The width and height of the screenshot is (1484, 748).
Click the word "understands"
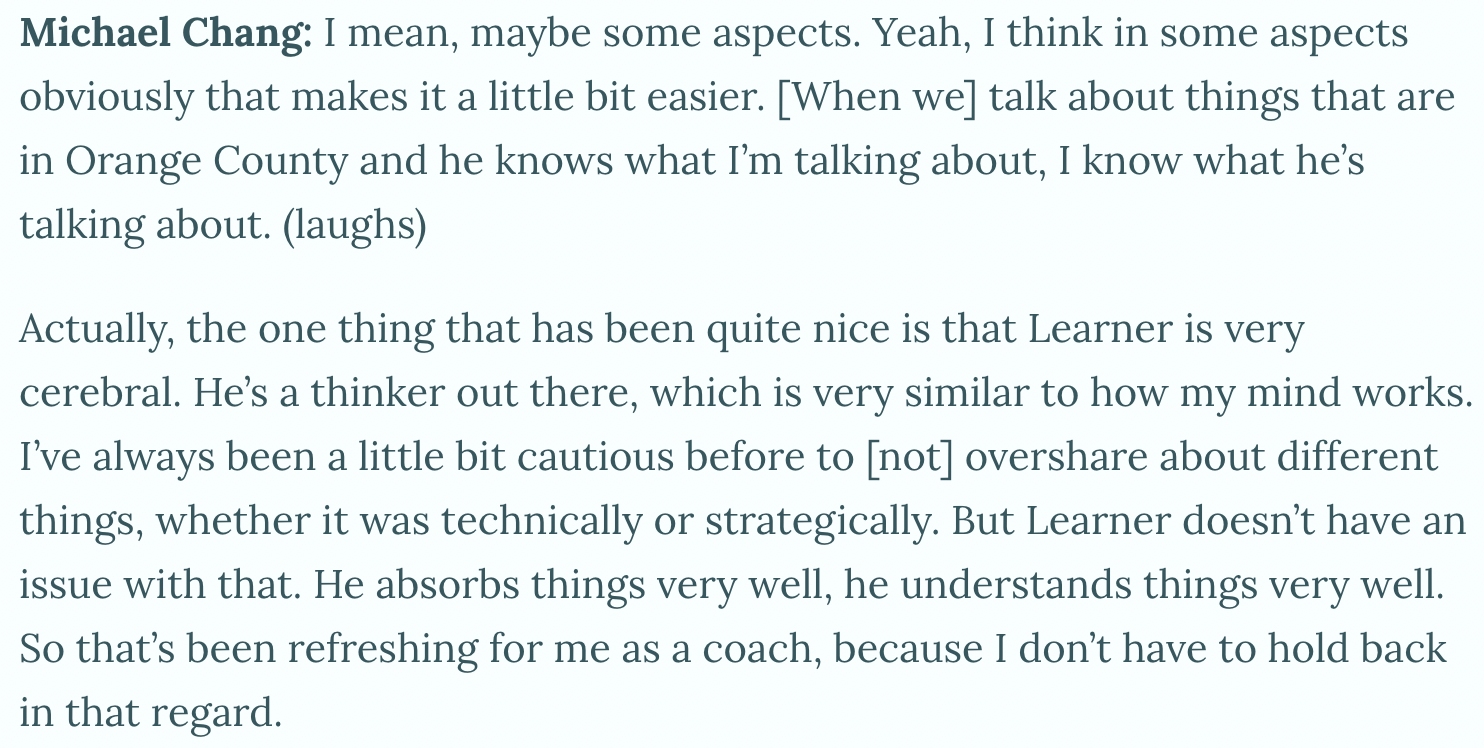tap(1013, 585)
